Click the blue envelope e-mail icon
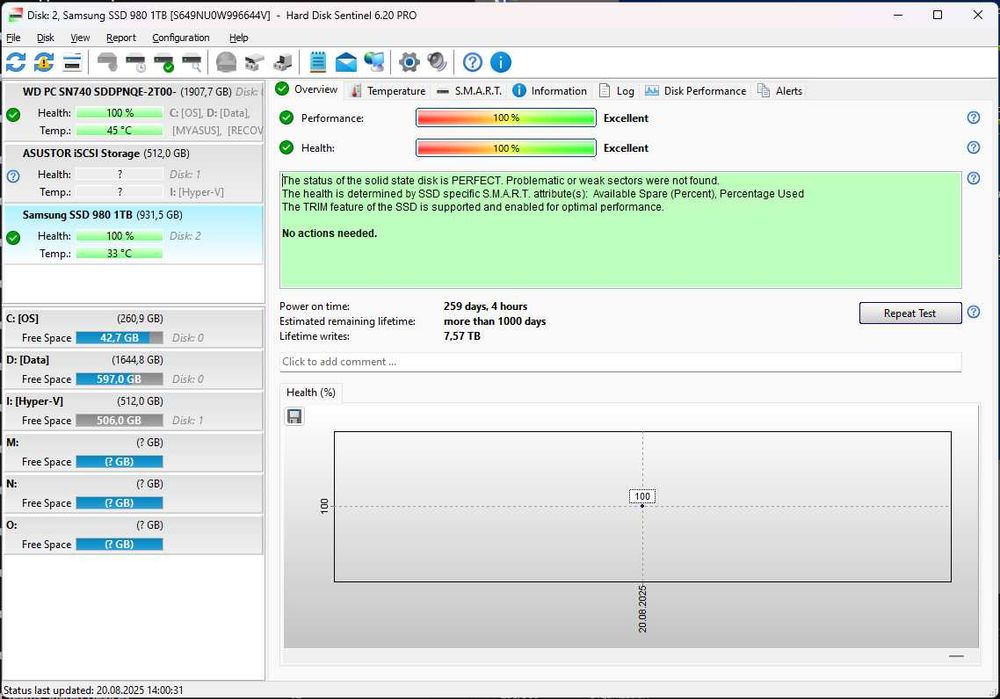The width and height of the screenshot is (1000, 699). (x=346, y=62)
